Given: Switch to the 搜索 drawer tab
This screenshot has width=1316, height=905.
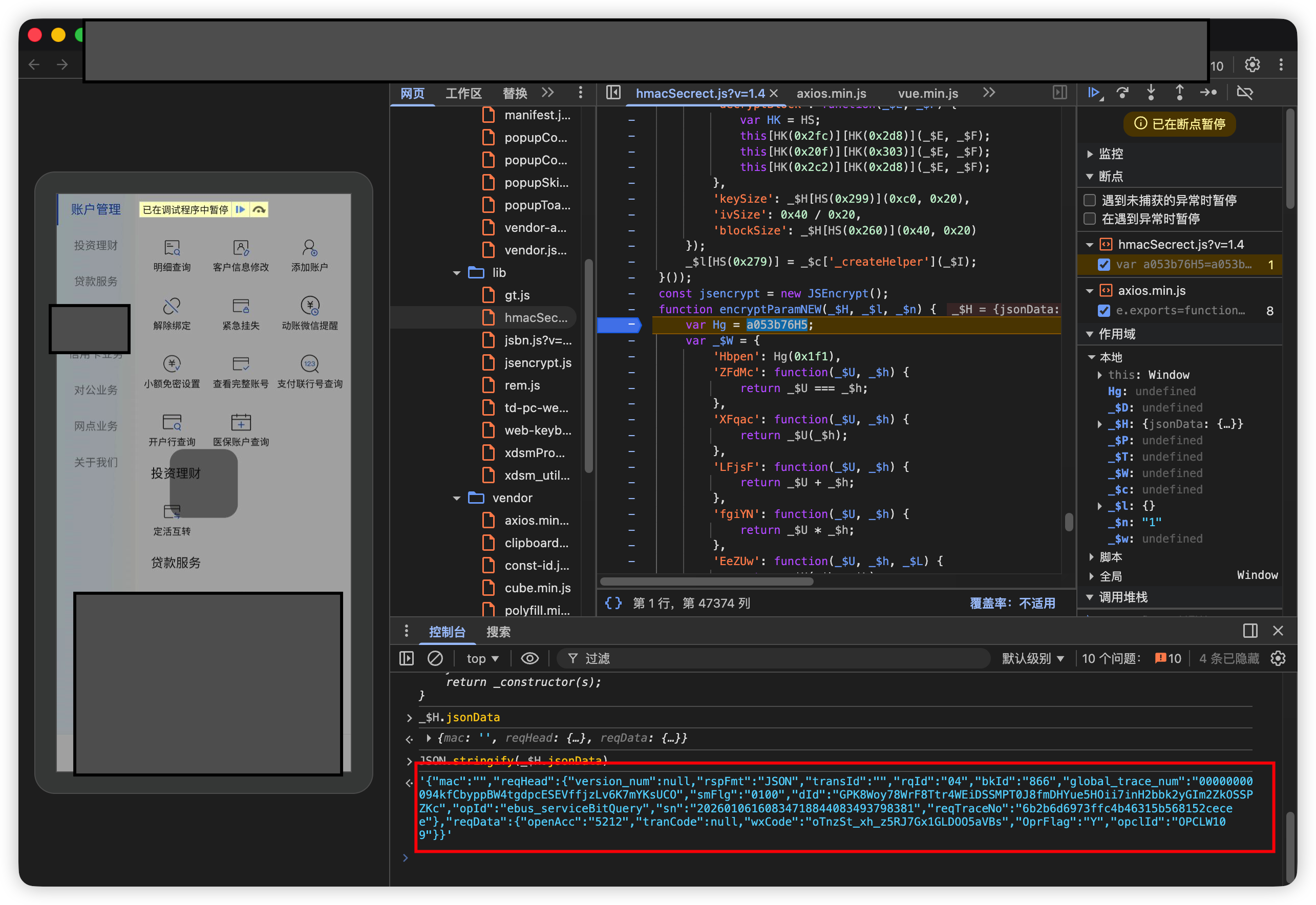Looking at the screenshot, I should tap(498, 632).
